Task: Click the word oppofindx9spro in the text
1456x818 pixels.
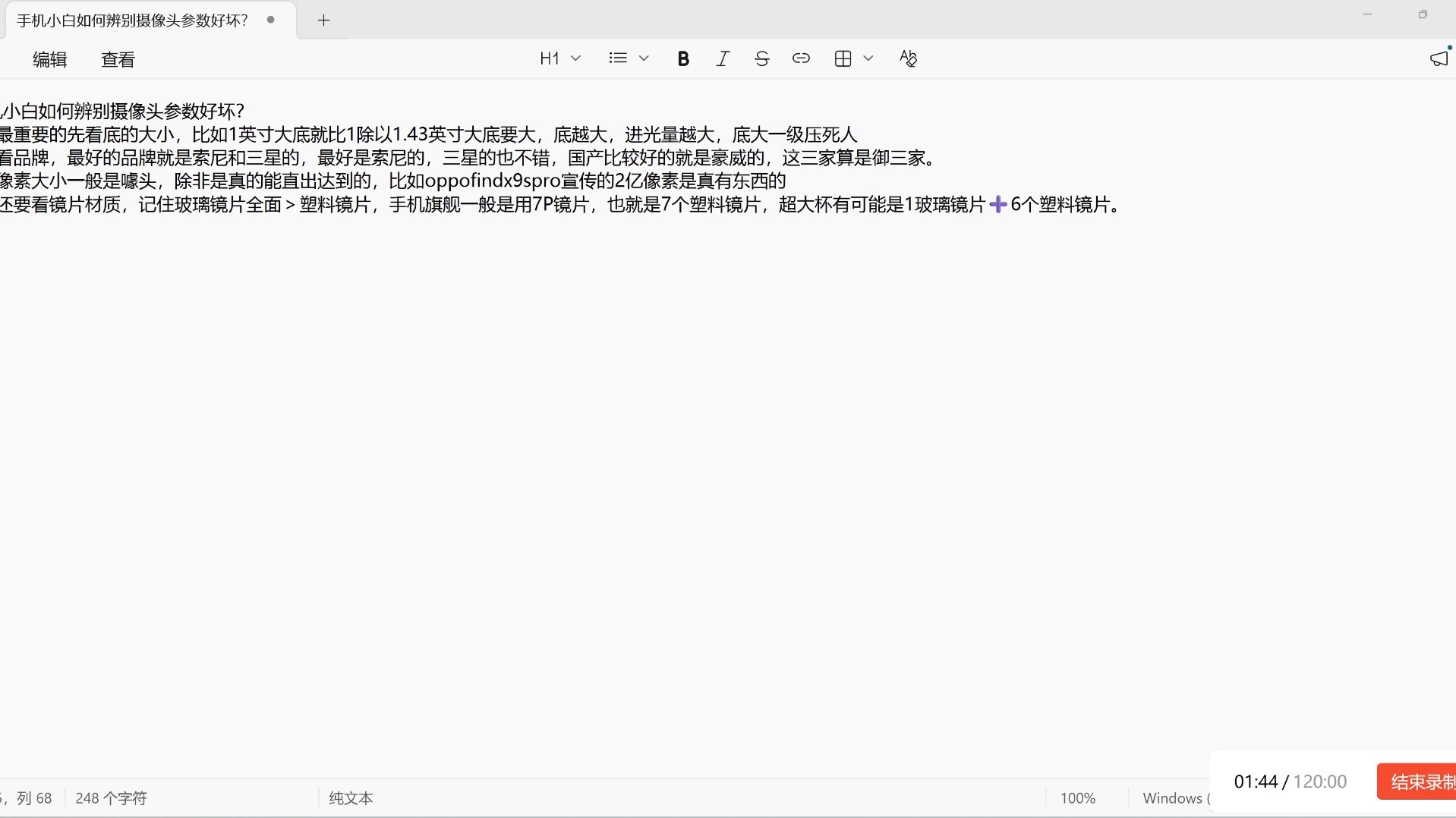Action: point(492,181)
